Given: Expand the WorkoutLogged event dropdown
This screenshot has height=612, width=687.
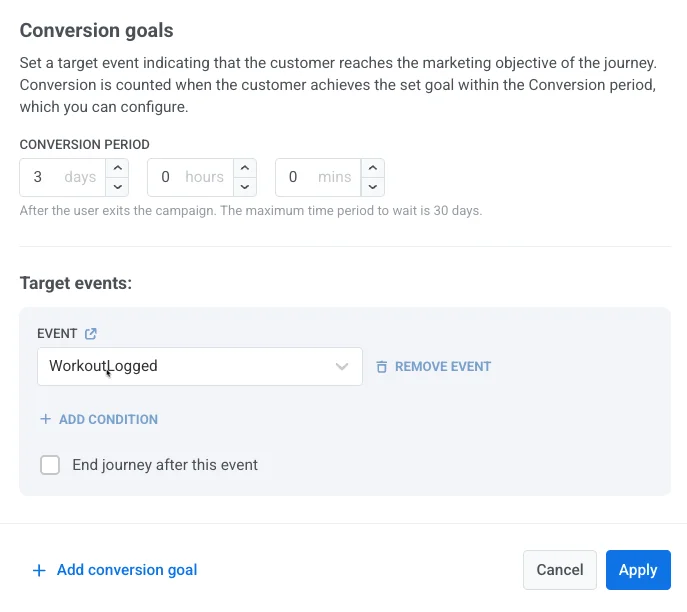Looking at the screenshot, I should [190, 366].
